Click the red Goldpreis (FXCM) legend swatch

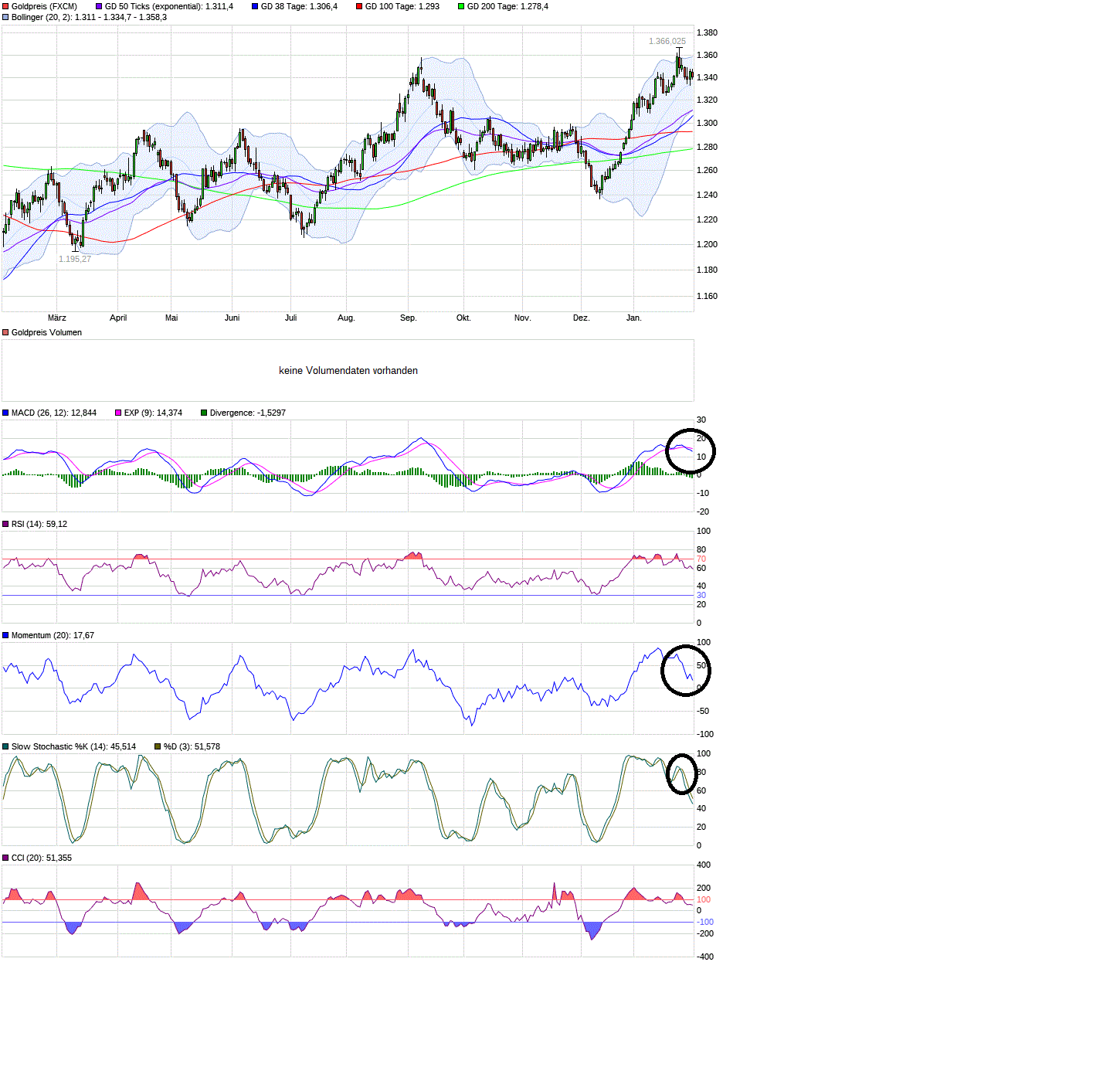click(x=5, y=6)
